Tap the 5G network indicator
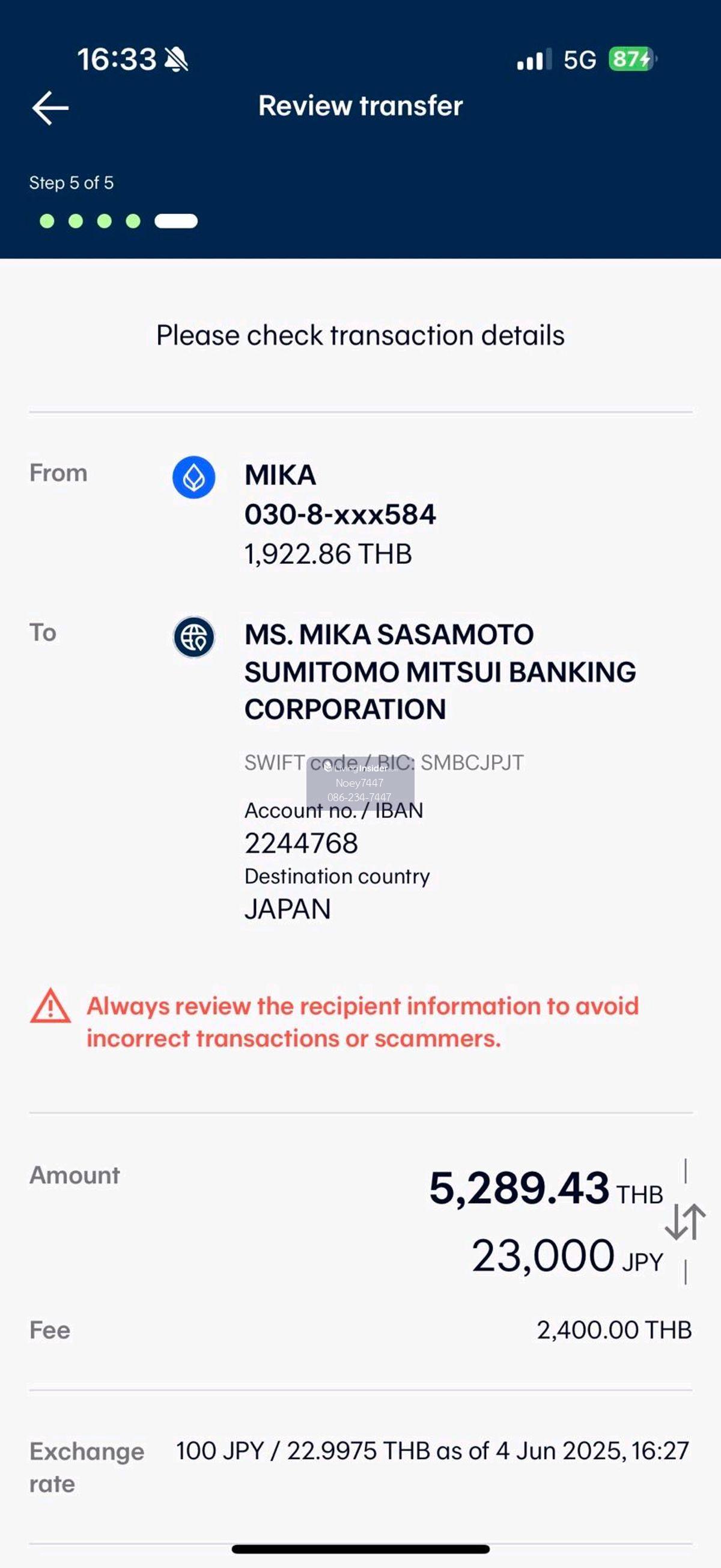 [579, 59]
